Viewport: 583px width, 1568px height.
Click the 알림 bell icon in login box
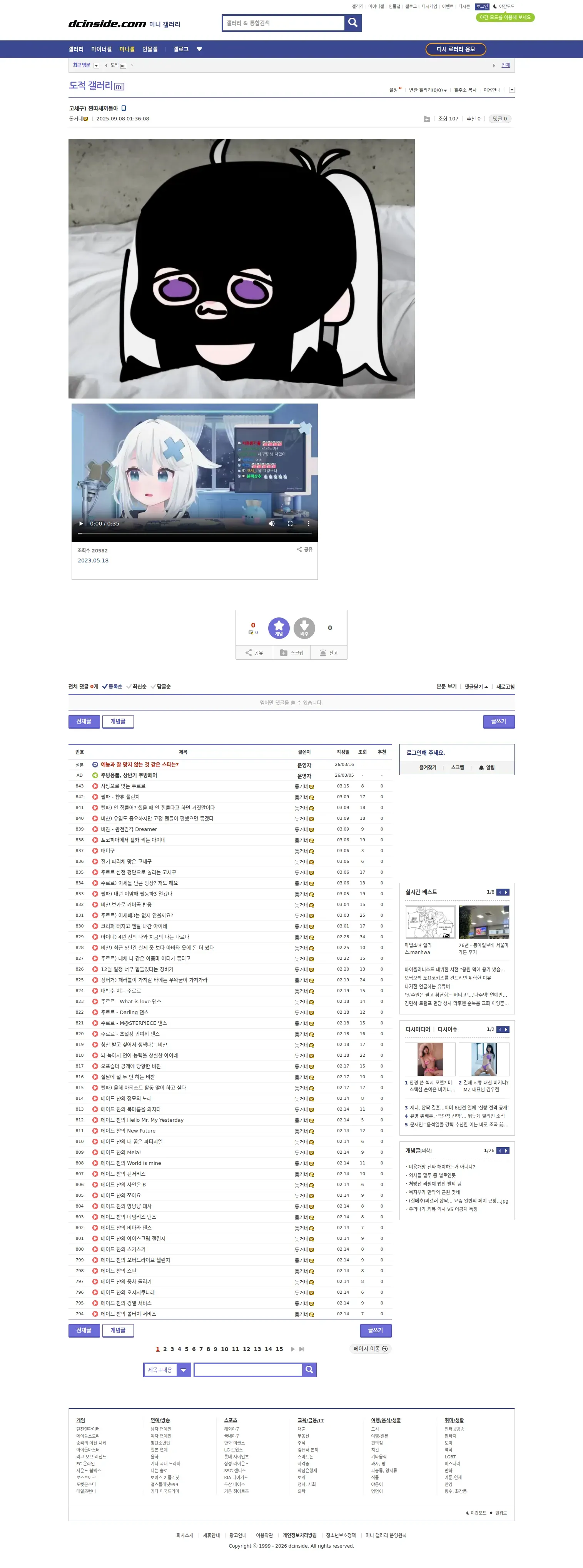(481, 767)
